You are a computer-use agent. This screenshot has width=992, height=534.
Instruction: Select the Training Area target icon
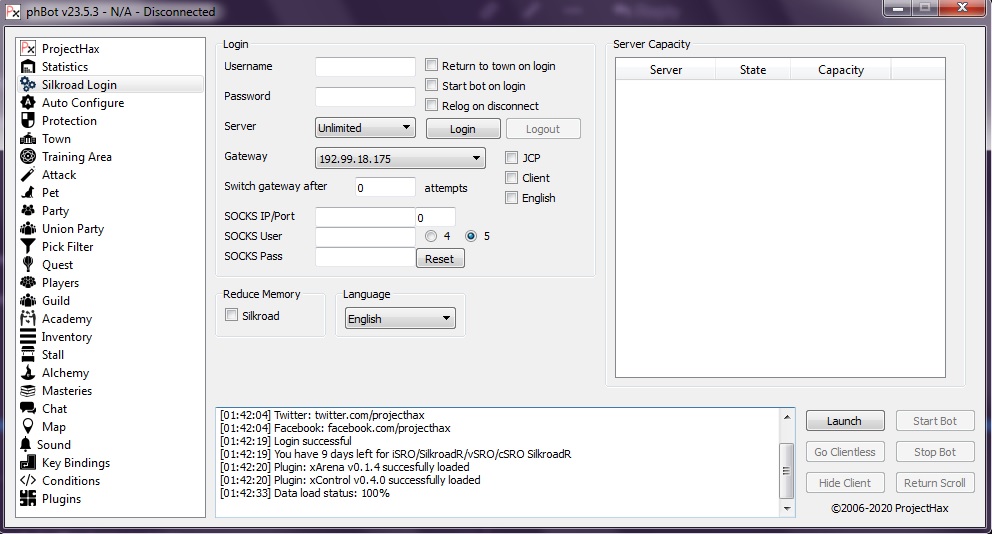28,157
